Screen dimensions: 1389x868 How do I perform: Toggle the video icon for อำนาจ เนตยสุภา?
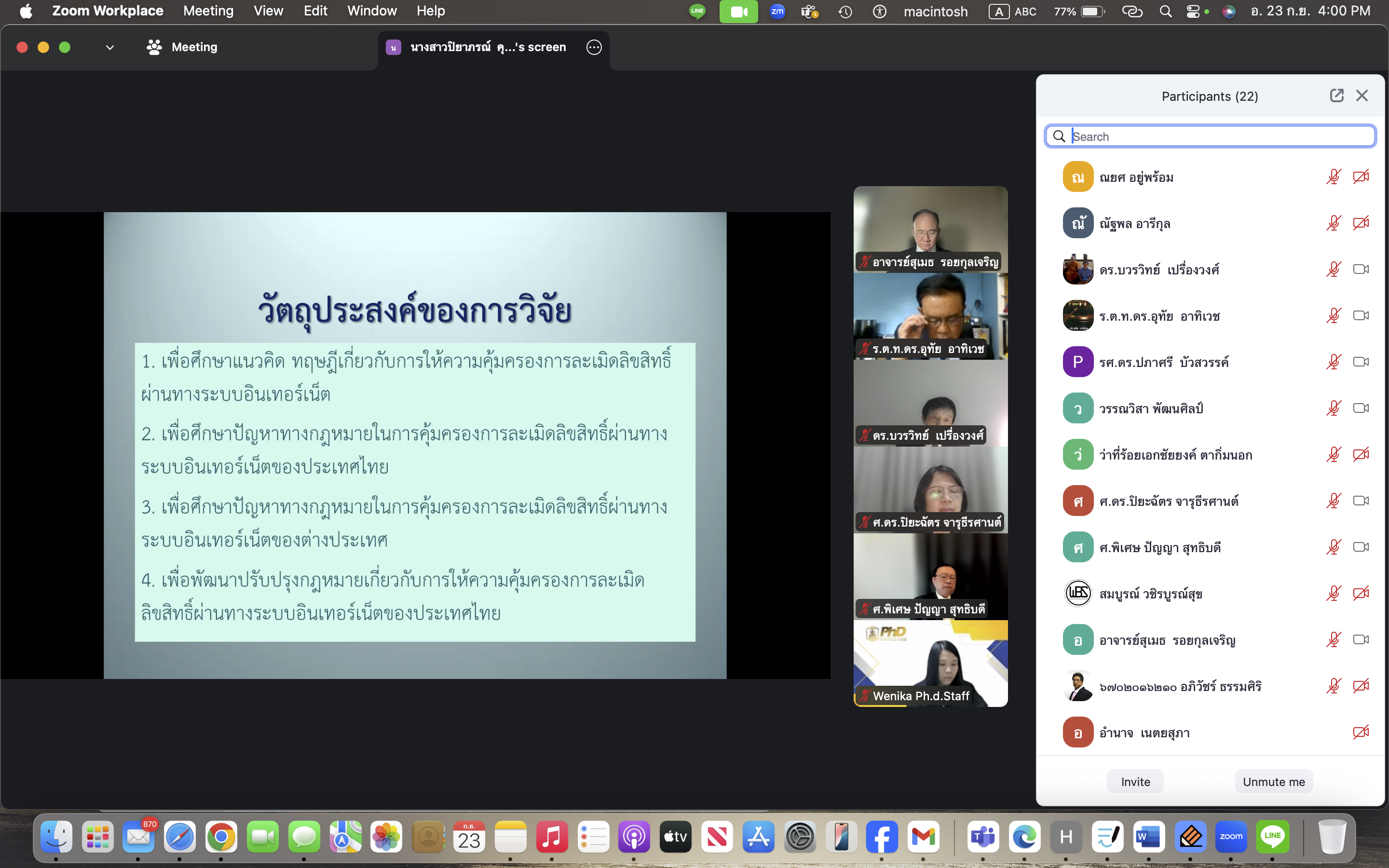point(1360,732)
